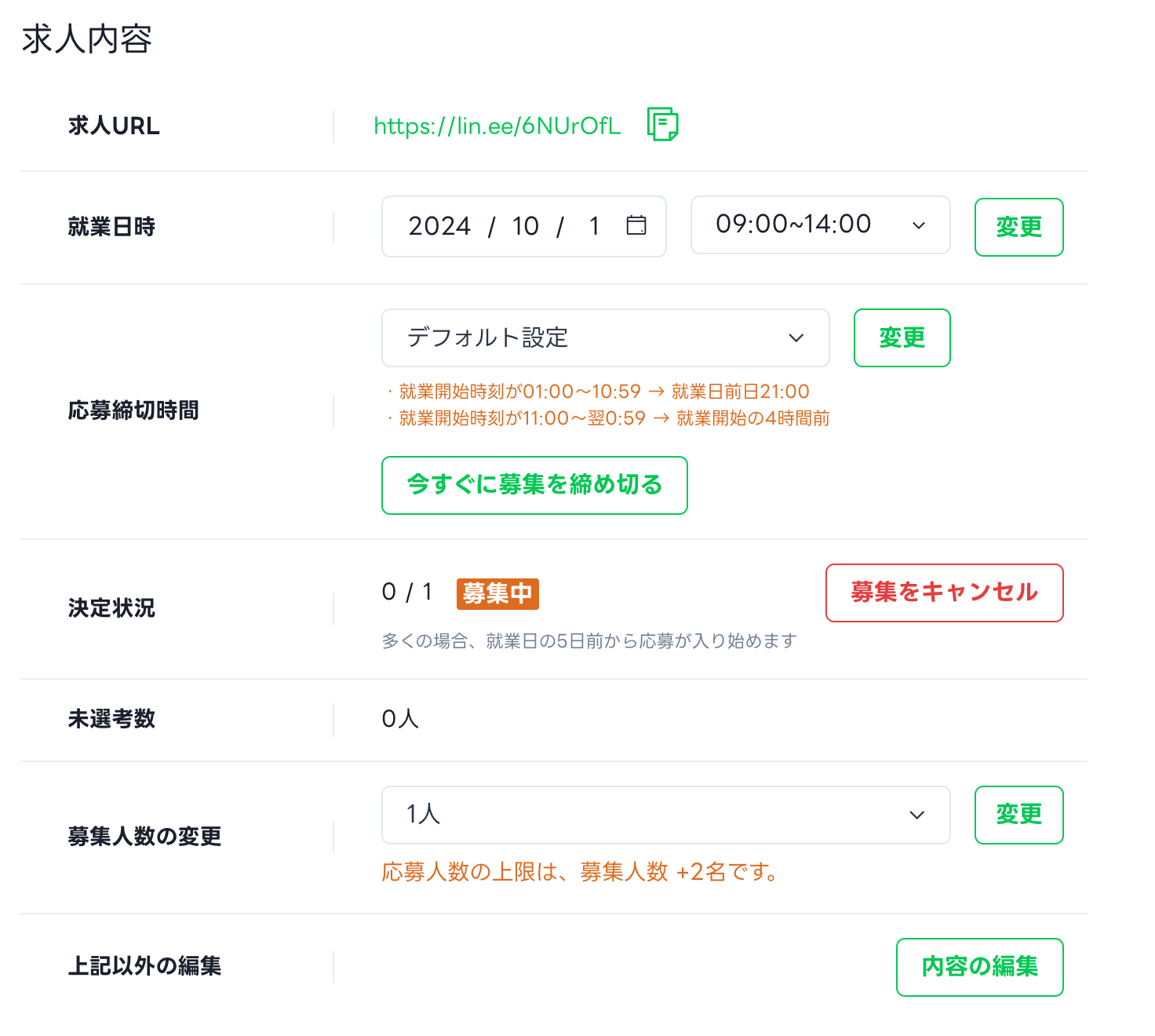This screenshot has height=1036, width=1155.
Task: Click the chevron arrow on the 09:00~14:00 selector
Action: [x=919, y=225]
